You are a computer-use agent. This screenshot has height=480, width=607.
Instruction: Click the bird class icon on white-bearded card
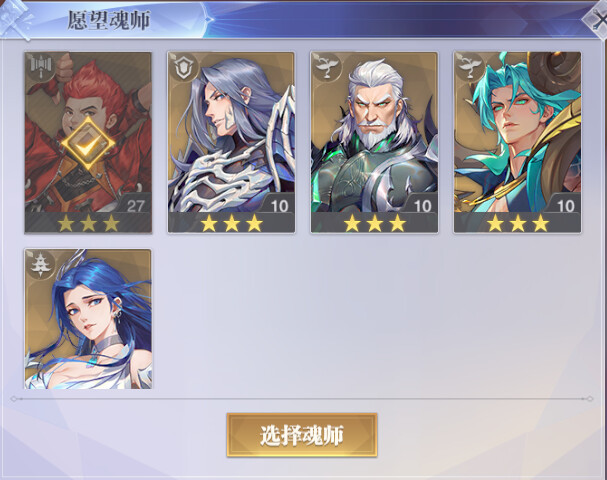pos(326,67)
